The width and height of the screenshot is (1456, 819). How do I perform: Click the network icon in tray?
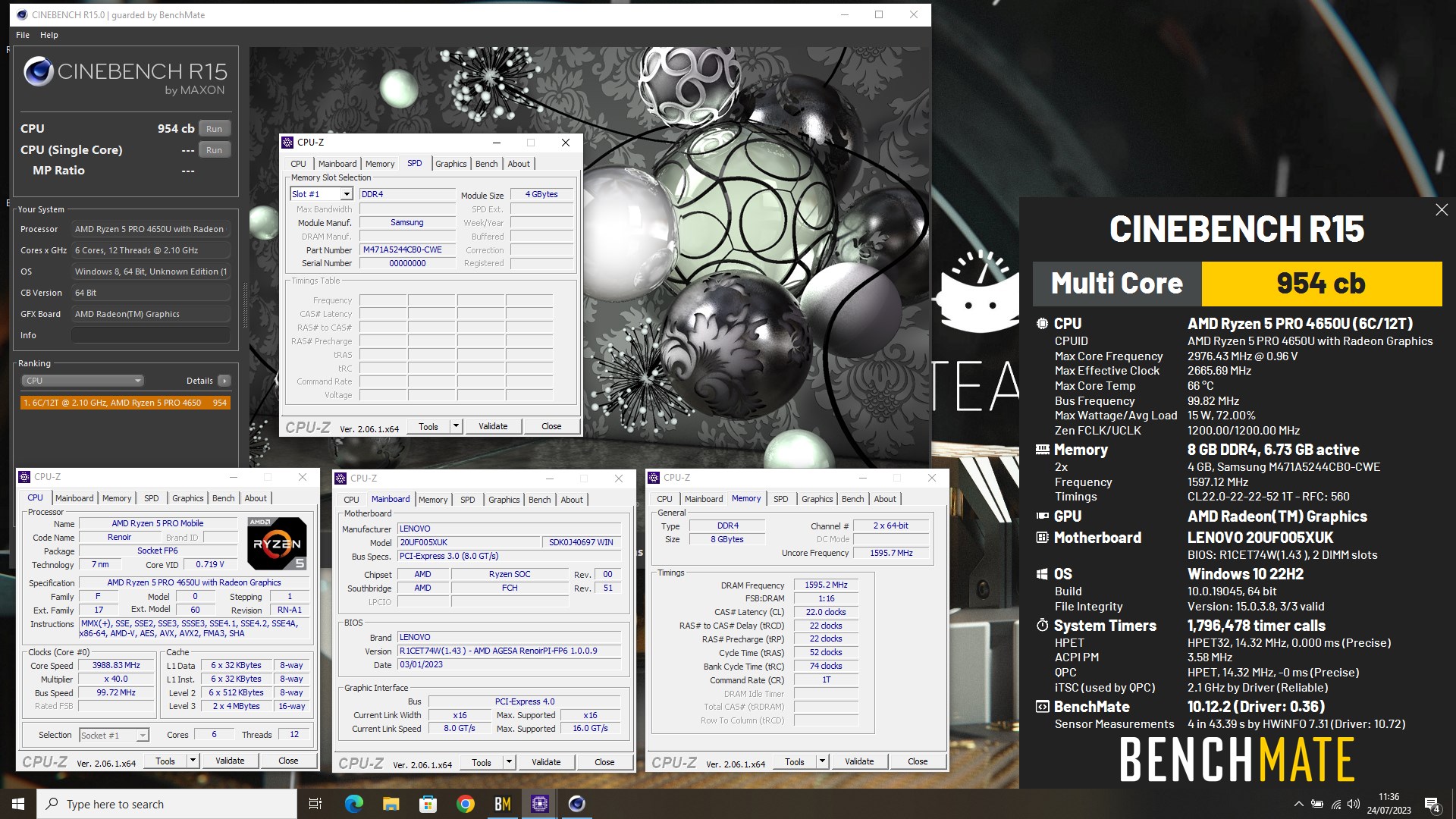[1336, 804]
